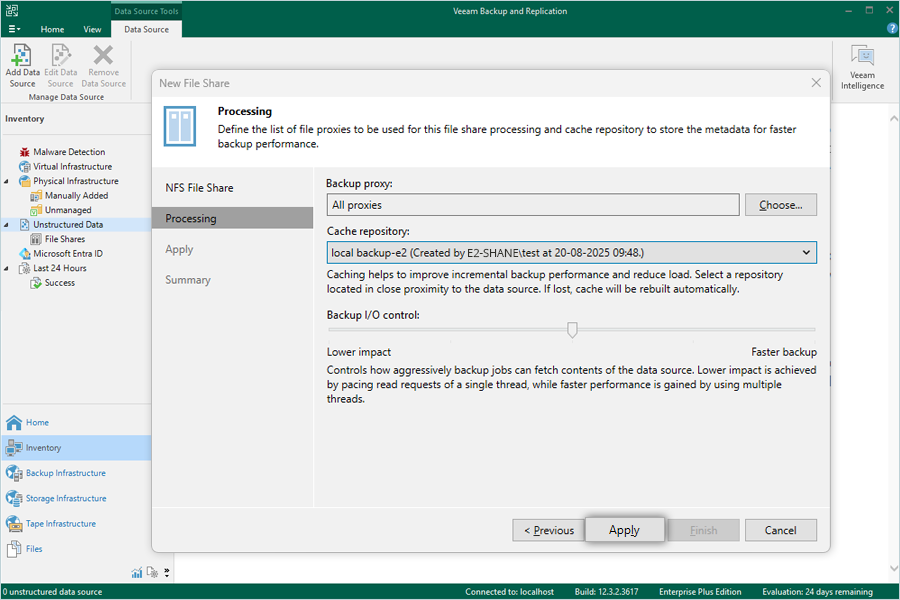This screenshot has width=900, height=600.
Task: Click Manually Added group icon
Action: pyautogui.click(x=36, y=196)
